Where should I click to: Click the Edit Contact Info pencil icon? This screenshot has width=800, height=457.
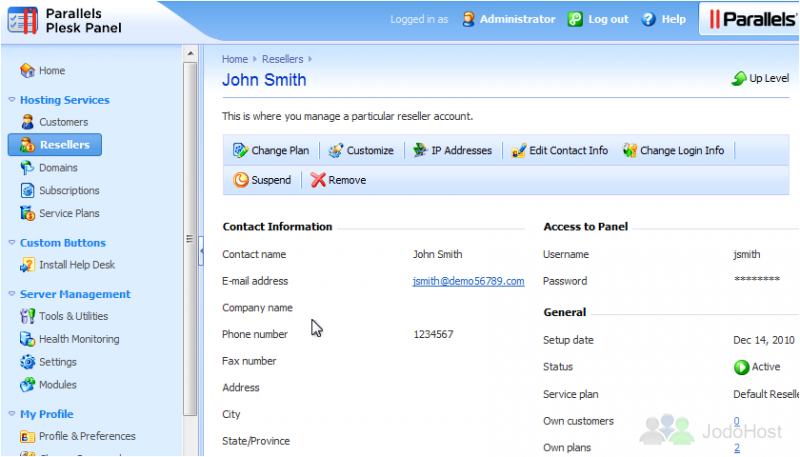click(x=518, y=150)
